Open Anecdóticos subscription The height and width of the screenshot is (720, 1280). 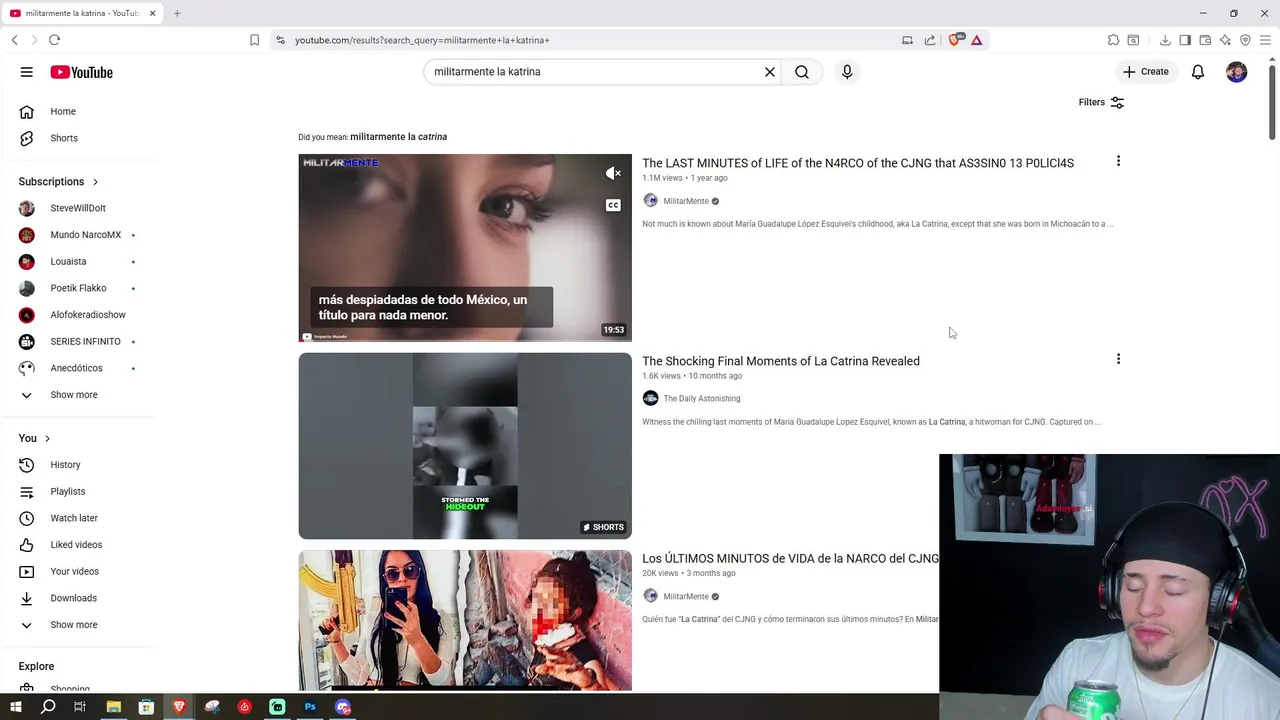(78, 368)
